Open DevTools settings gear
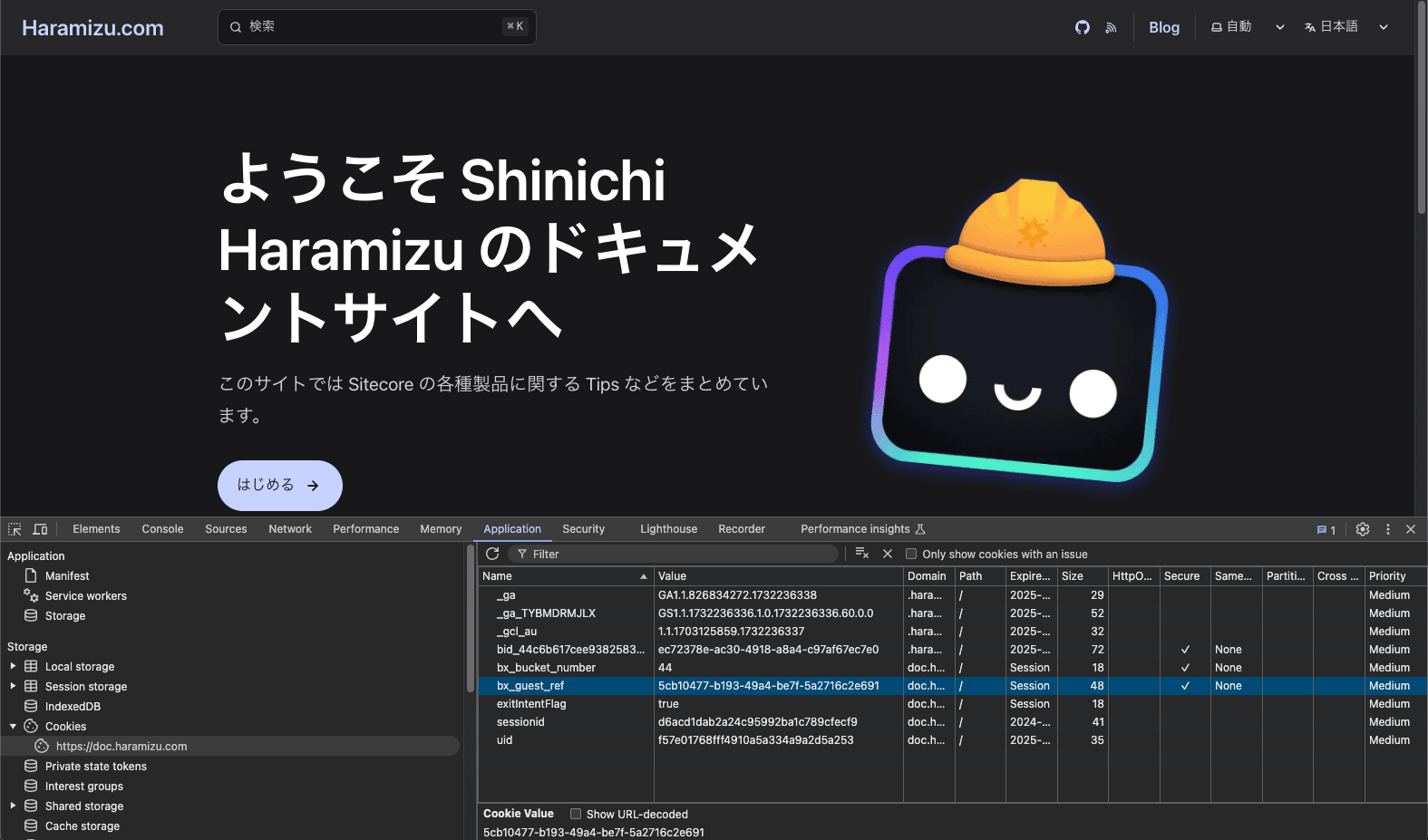This screenshot has width=1428, height=840. click(x=1362, y=529)
